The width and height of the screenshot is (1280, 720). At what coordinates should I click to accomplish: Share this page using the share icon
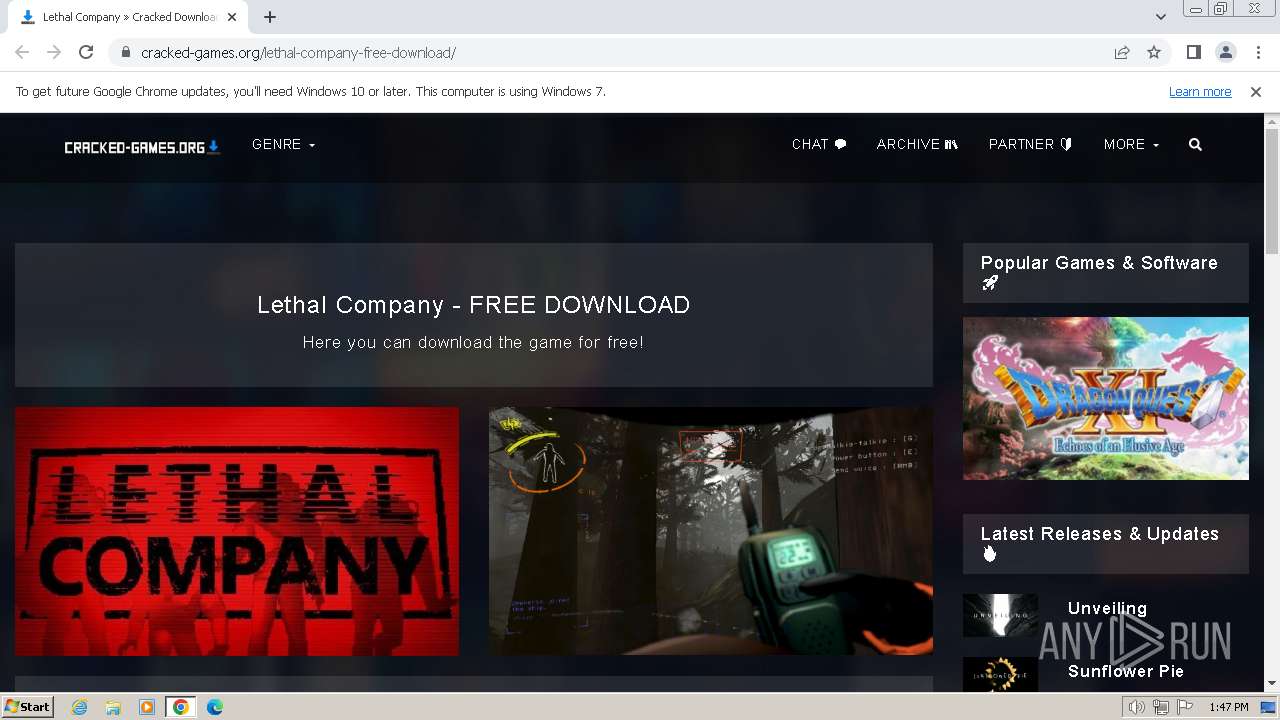1122,52
